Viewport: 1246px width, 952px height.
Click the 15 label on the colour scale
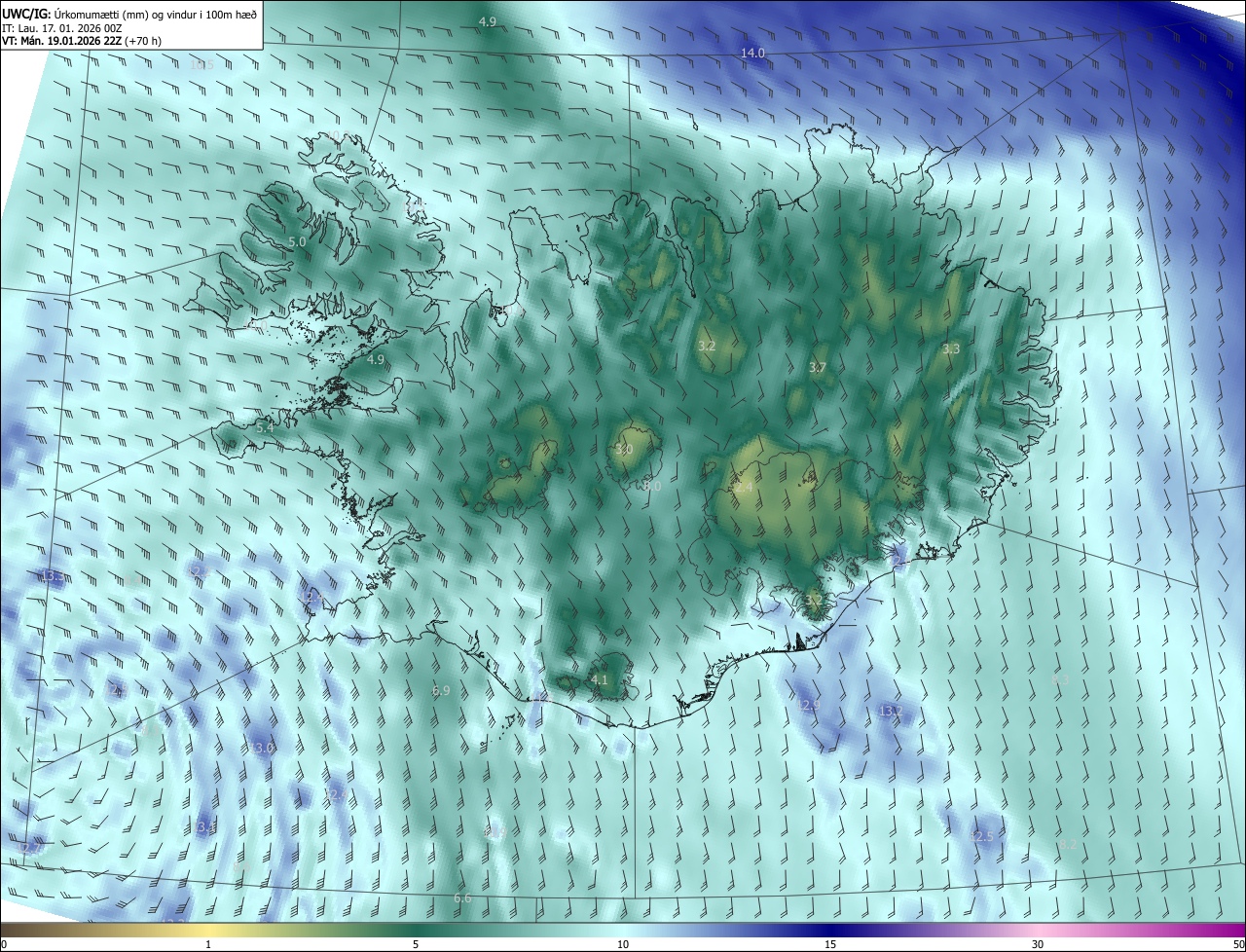(x=830, y=944)
